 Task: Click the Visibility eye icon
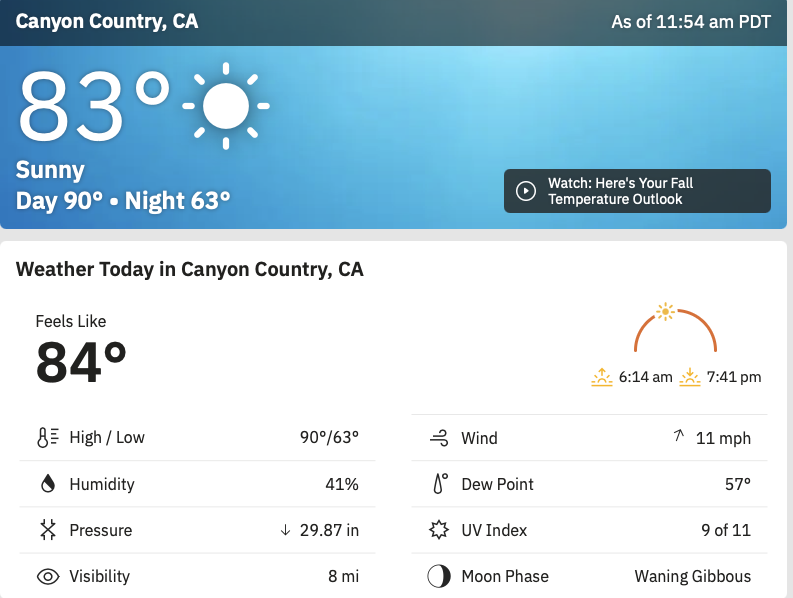pos(48,576)
